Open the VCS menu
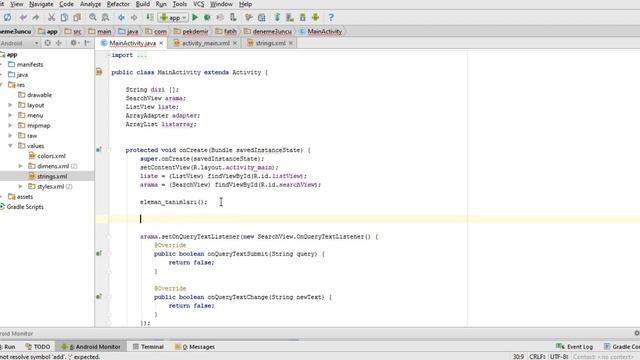640x360 pixels. (x=198, y=4)
